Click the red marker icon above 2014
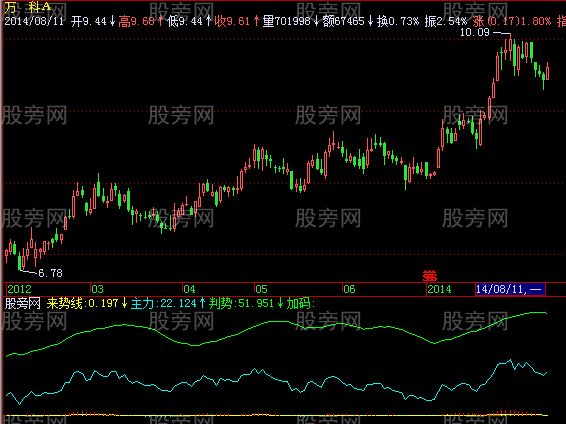Screen dimensions: 566x424 point(430,276)
